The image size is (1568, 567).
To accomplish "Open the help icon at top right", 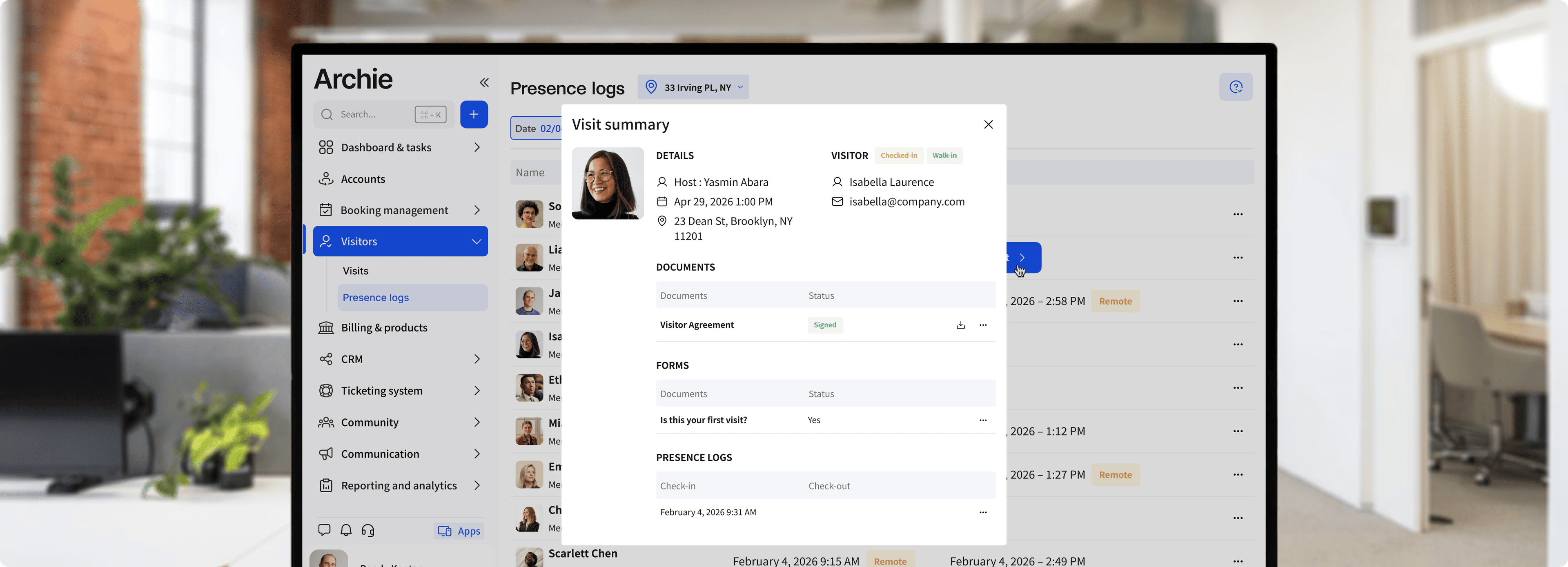I will 1236,87.
